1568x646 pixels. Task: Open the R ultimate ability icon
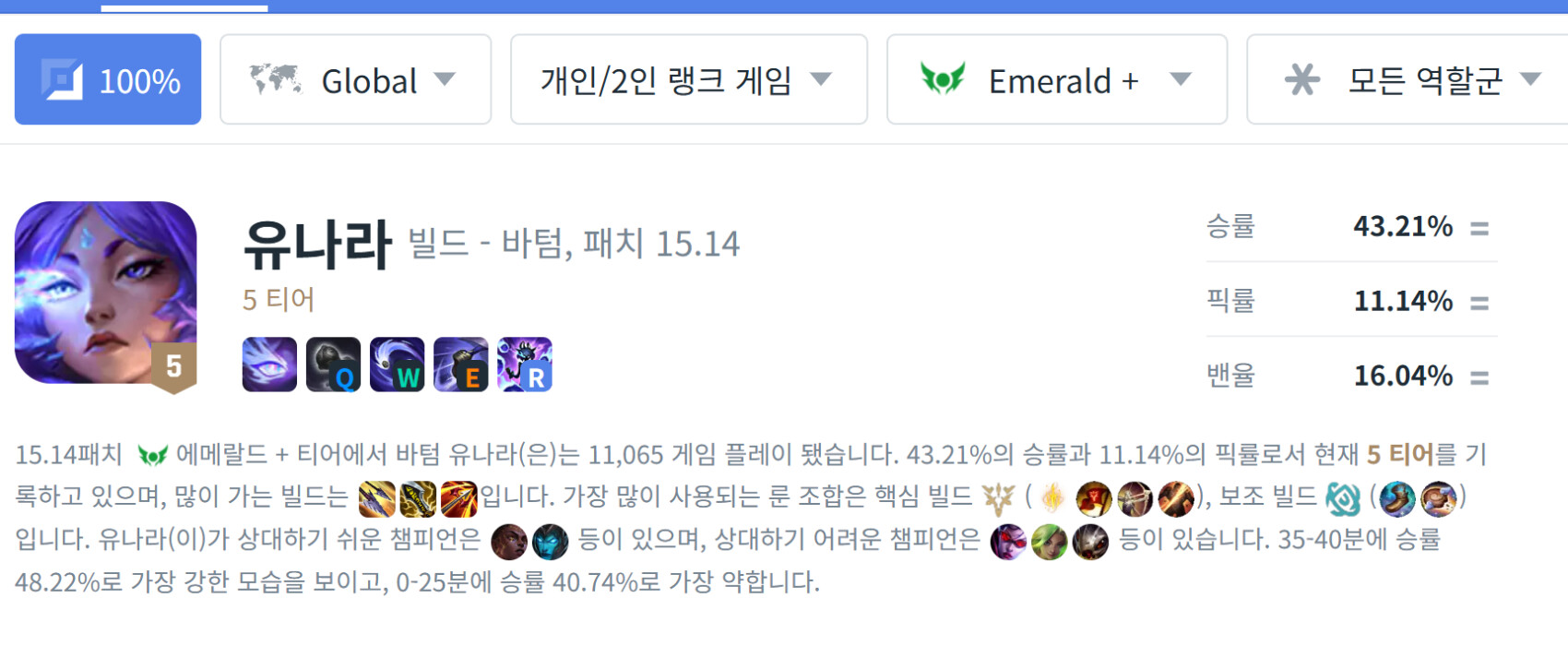click(524, 365)
